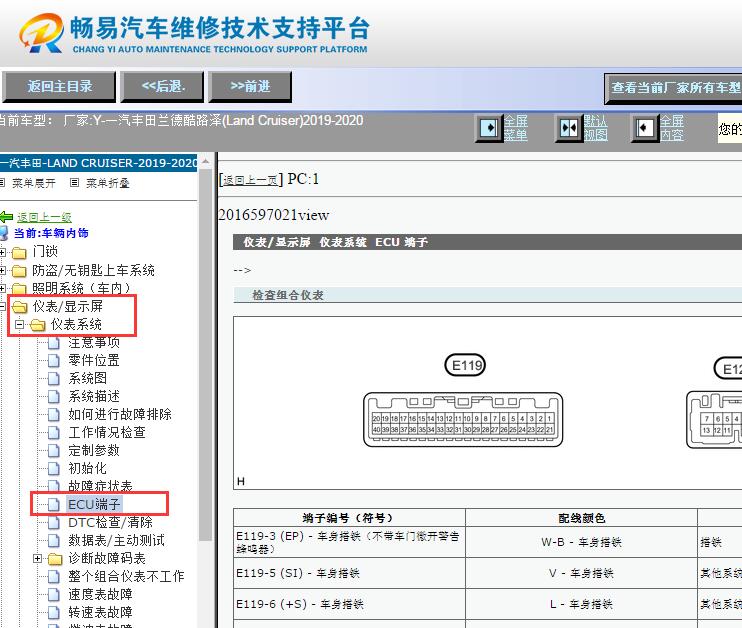
Task: Click the <<后退 button
Action: (162, 87)
